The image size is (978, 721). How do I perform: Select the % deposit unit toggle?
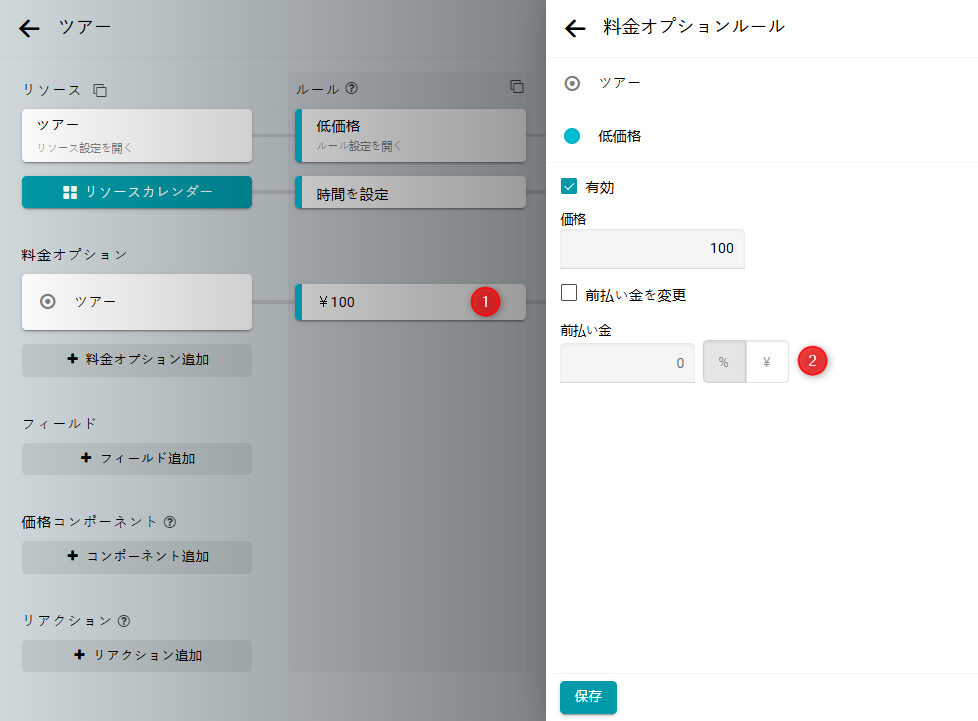coord(724,362)
